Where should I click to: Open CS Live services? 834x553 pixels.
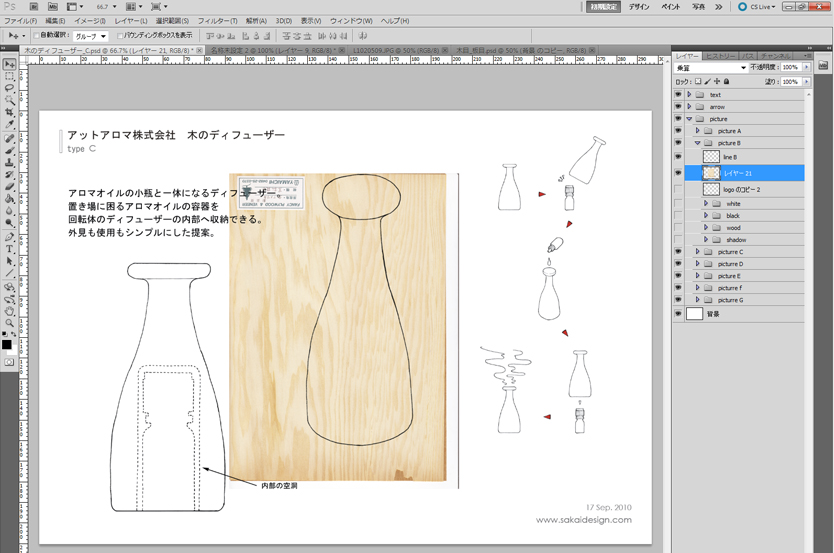point(756,6)
